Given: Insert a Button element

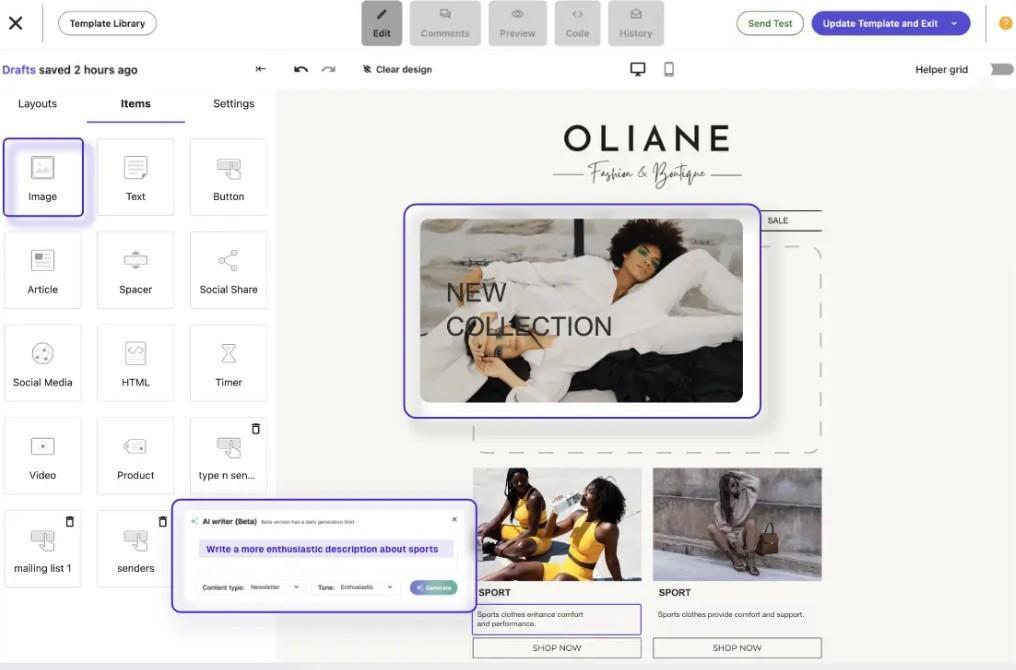Looking at the screenshot, I should point(228,176).
